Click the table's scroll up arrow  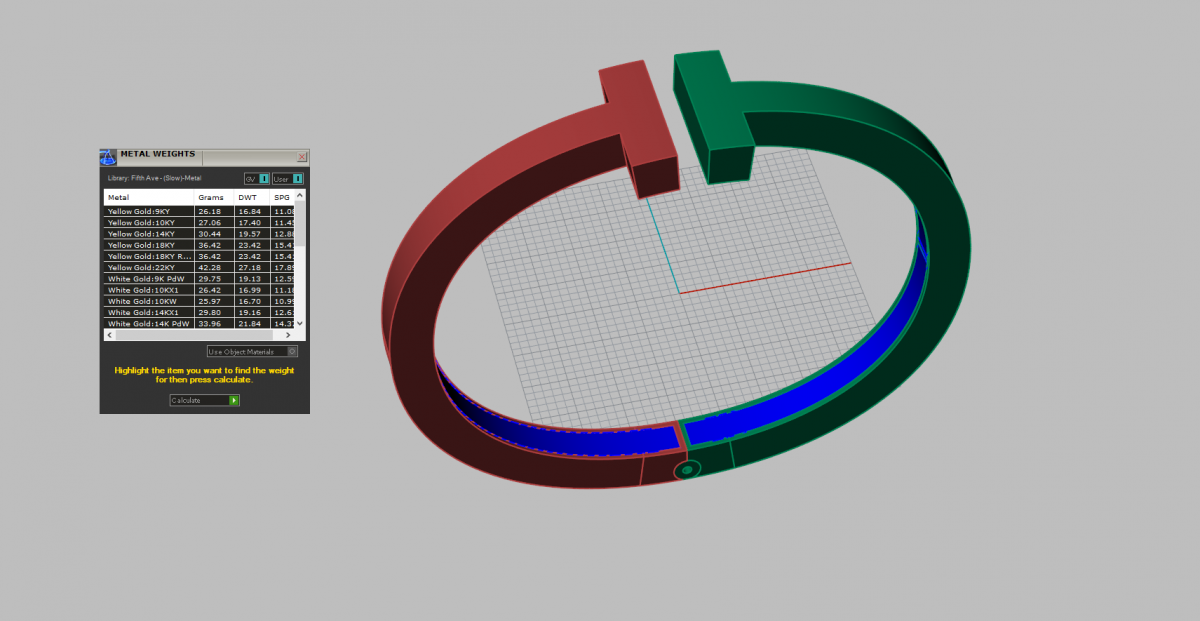click(299, 196)
